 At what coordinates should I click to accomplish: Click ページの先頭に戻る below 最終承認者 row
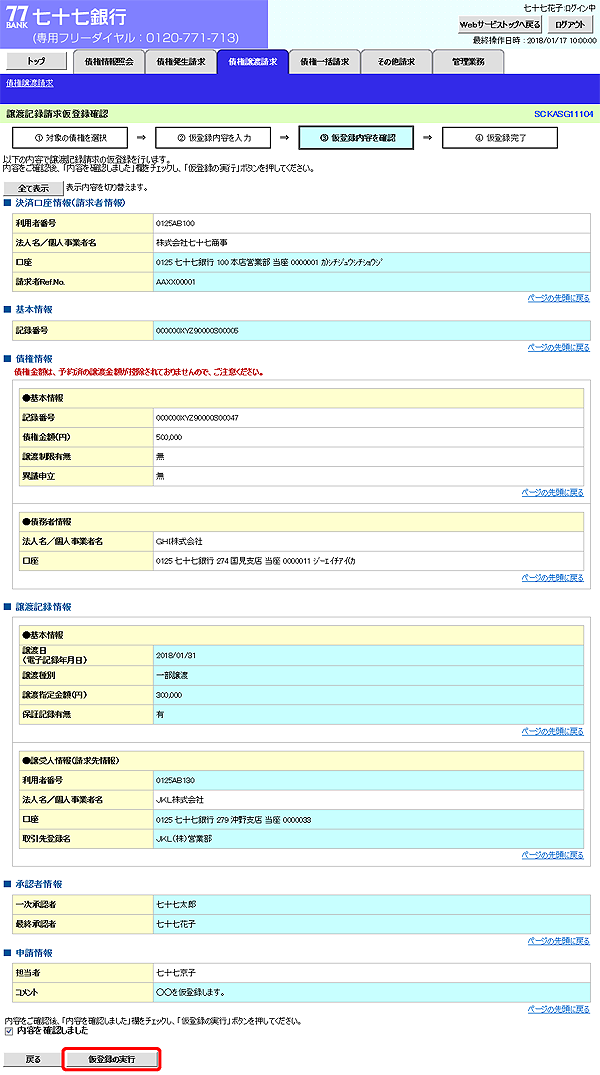click(558, 941)
